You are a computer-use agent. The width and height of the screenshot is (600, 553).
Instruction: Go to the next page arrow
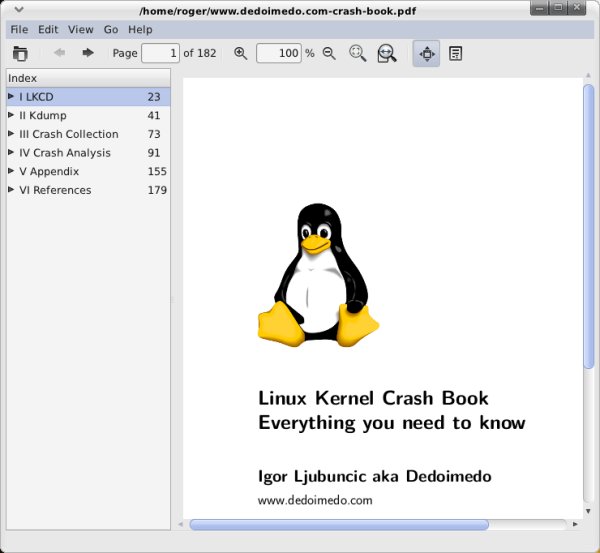88,53
